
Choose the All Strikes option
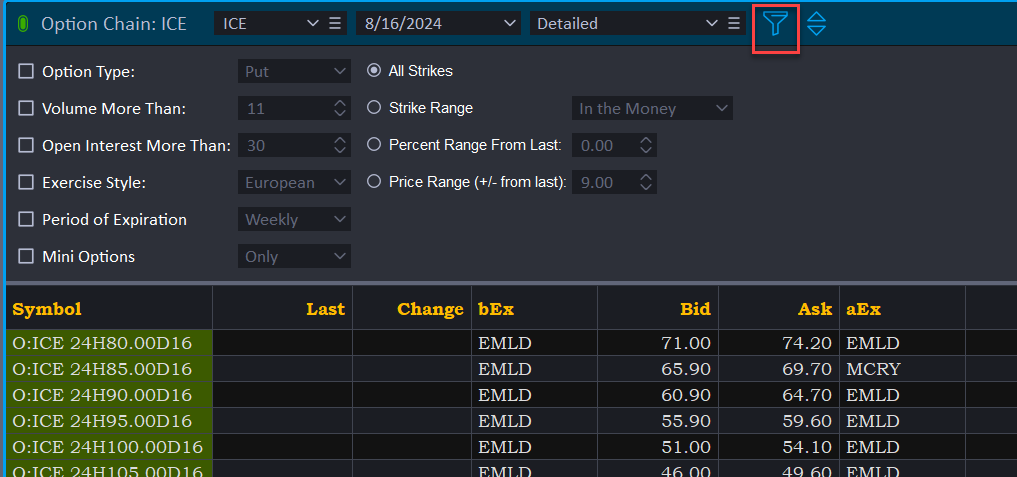(375, 71)
